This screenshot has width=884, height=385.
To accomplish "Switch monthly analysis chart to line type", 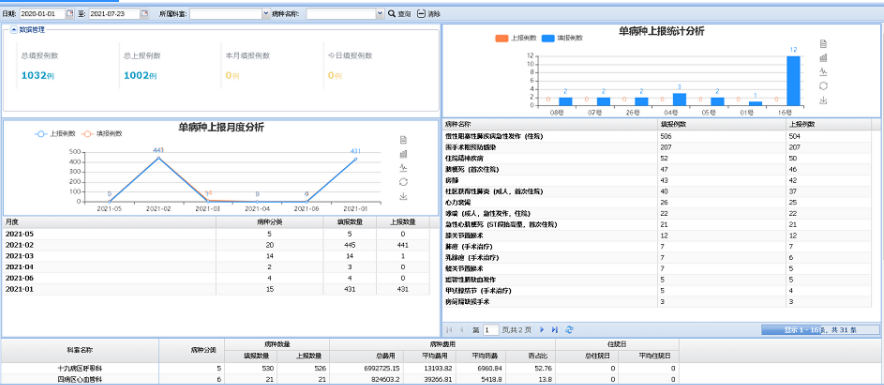I will 403,168.
